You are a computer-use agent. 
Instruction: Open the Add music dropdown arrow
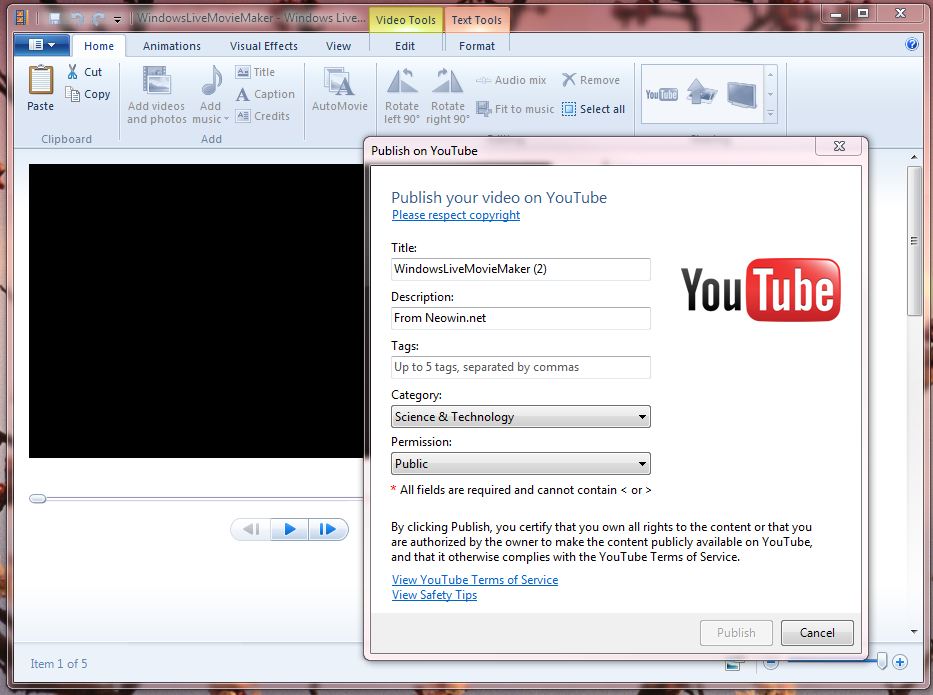pos(226,119)
